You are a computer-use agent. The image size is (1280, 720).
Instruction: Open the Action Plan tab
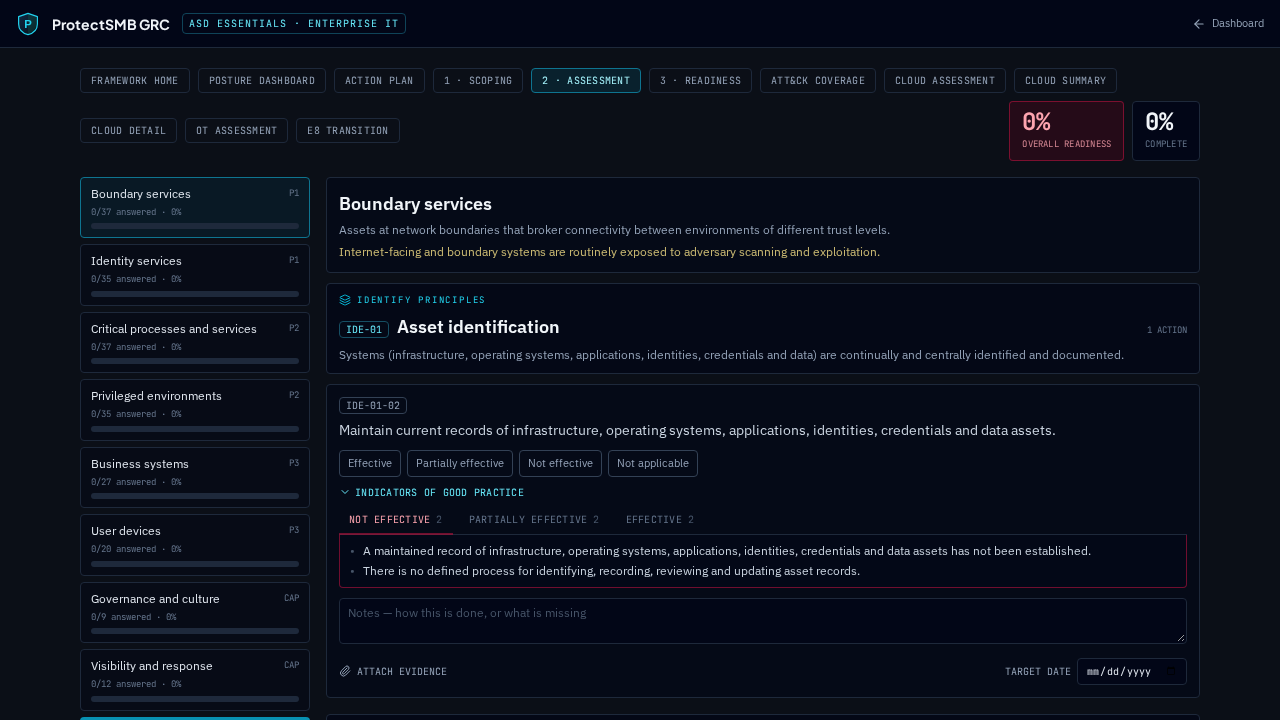(379, 81)
